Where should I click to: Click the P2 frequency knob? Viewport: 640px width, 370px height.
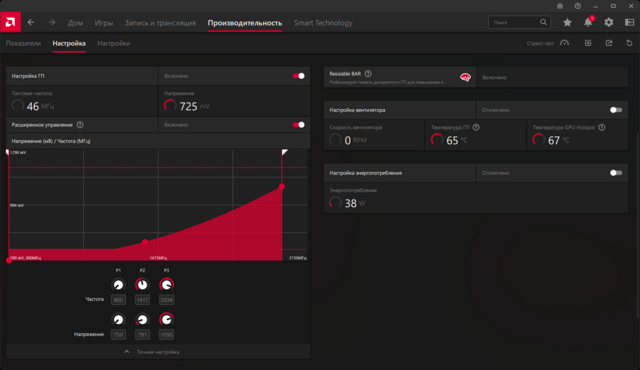142,285
